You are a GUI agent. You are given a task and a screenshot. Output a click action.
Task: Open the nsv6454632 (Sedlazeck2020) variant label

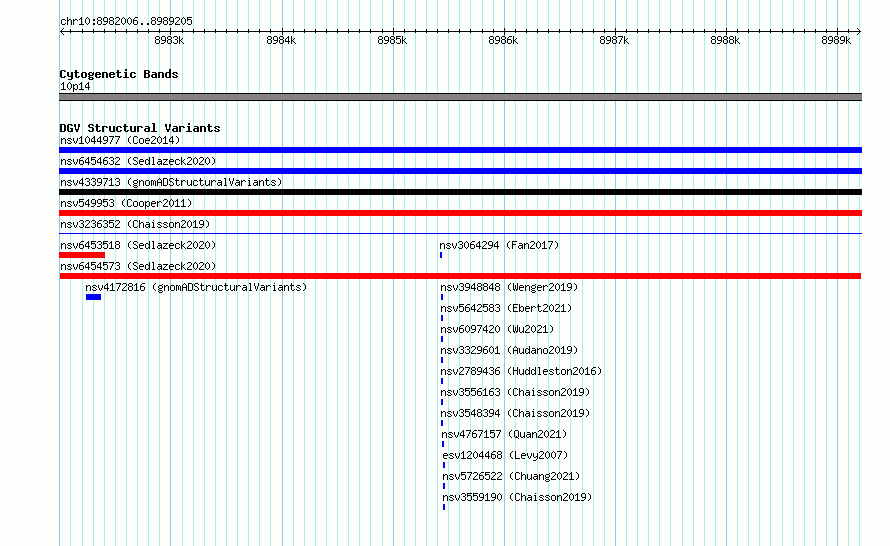click(138, 161)
